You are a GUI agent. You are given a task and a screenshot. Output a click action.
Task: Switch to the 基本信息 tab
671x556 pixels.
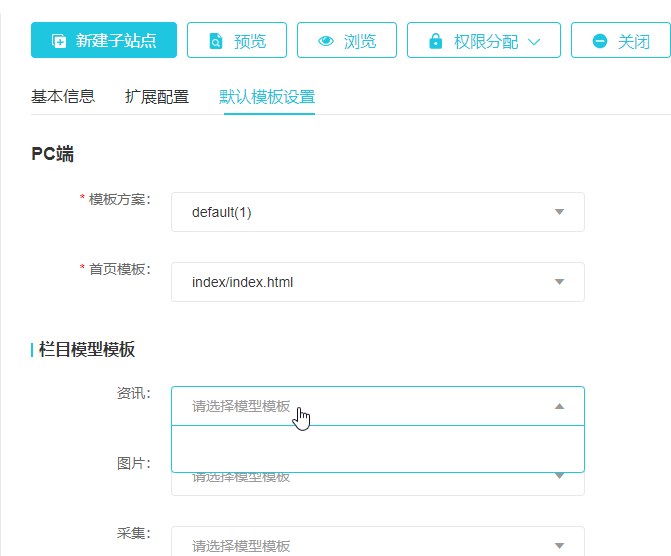point(63,97)
